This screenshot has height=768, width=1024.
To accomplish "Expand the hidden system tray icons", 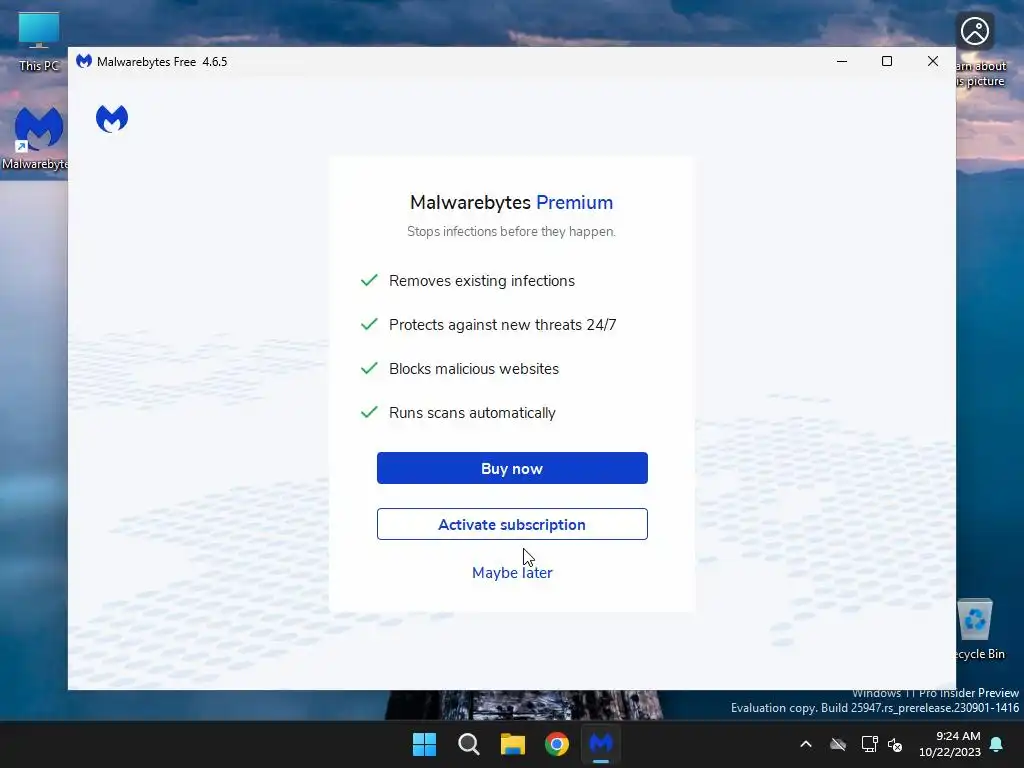I will pyautogui.click(x=806, y=744).
